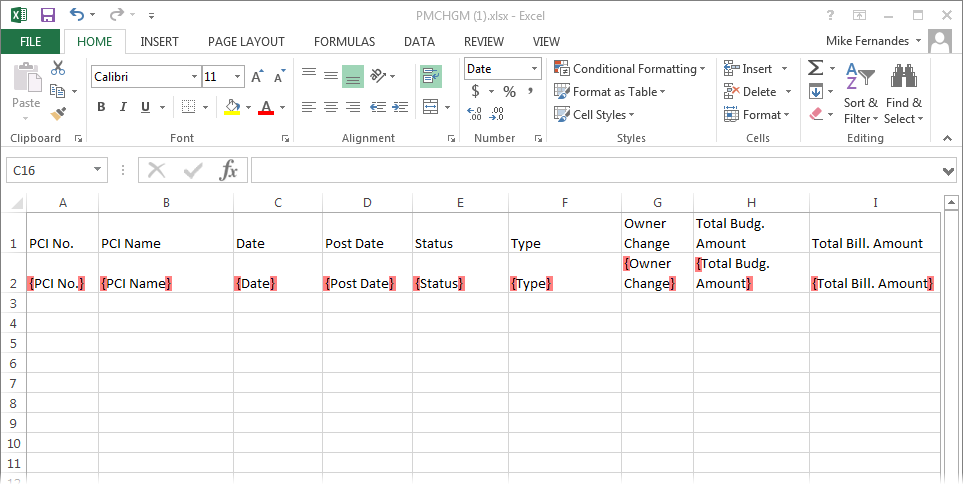Click the AutoSum sigma icon

point(815,68)
